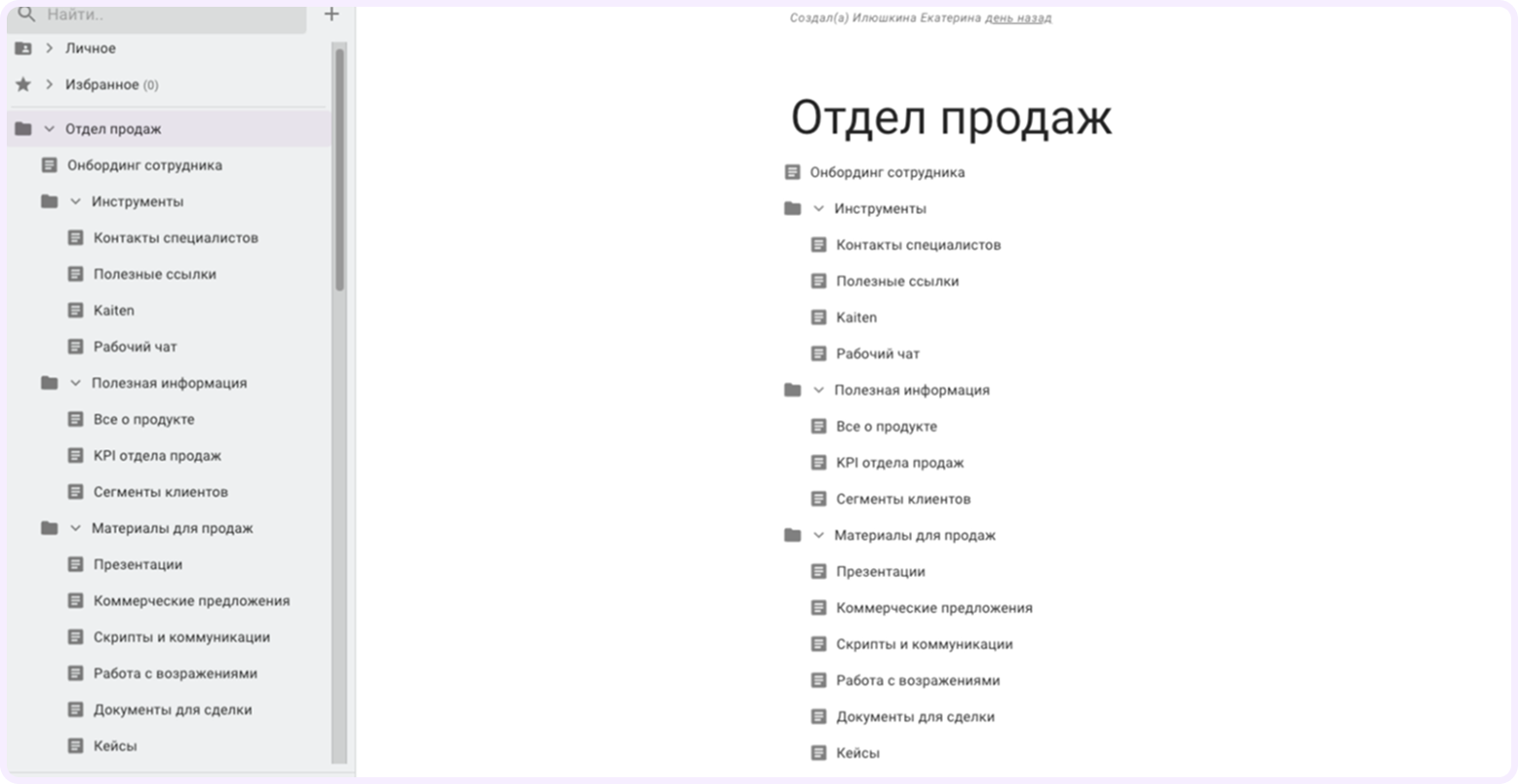Click the sidebar vertical scrollbar
This screenshot has height=784, width=1518.
tap(339, 169)
